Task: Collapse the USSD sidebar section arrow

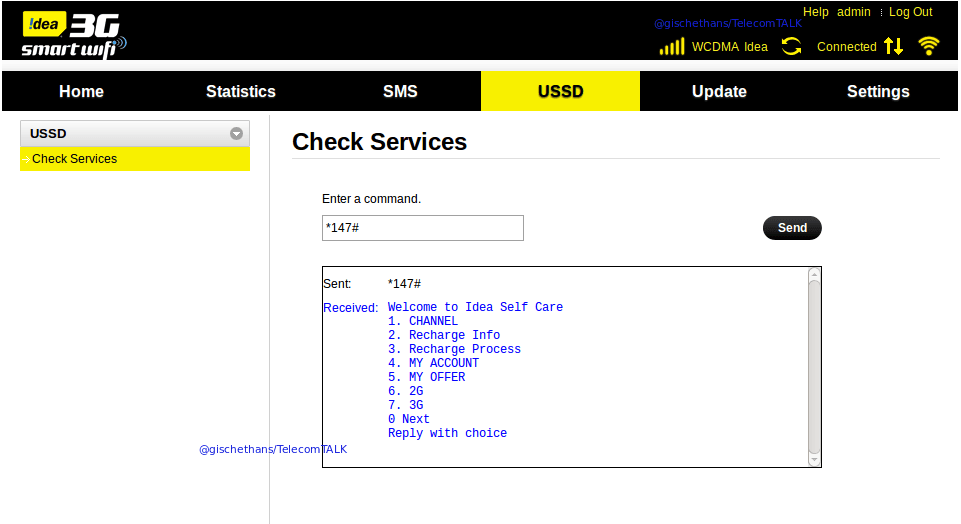Action: [236, 134]
